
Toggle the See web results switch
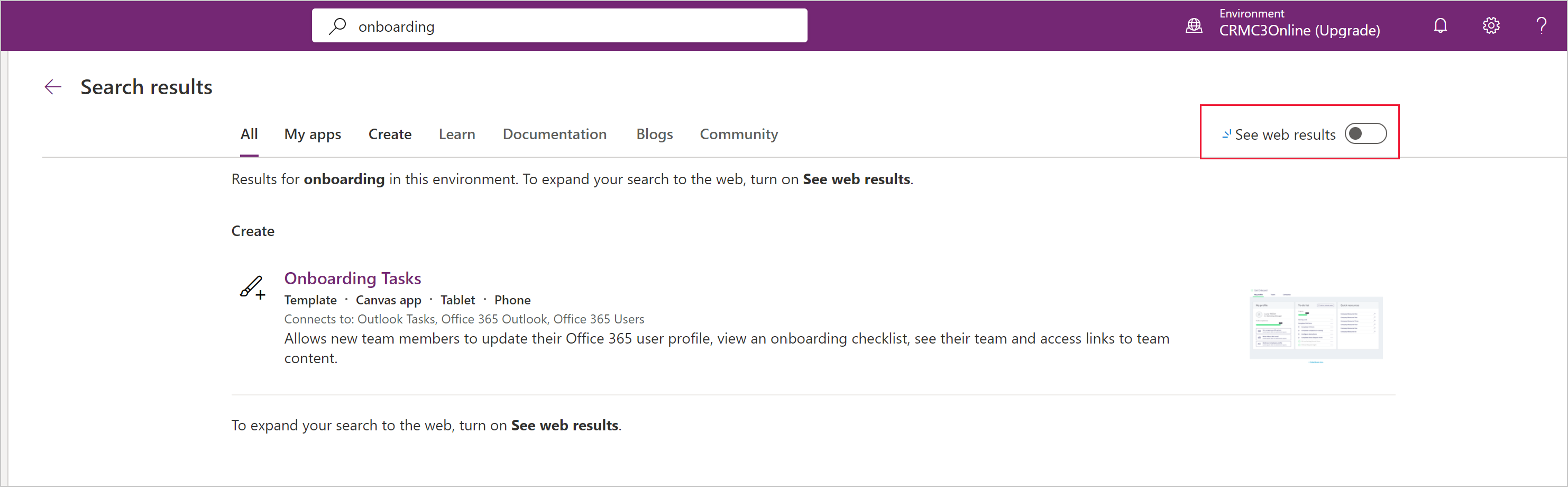click(1365, 134)
